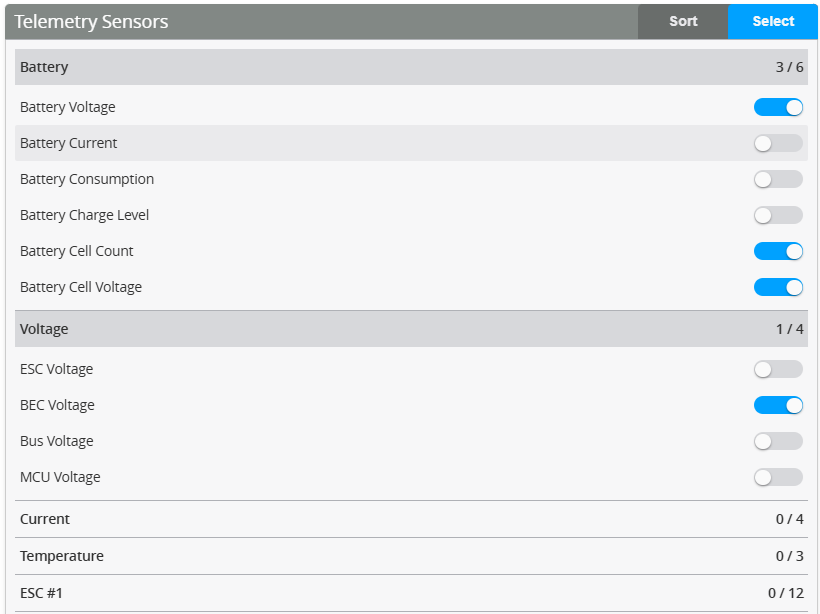The image size is (820, 614).
Task: Expand the ESC #1 section
Action: click(400, 592)
